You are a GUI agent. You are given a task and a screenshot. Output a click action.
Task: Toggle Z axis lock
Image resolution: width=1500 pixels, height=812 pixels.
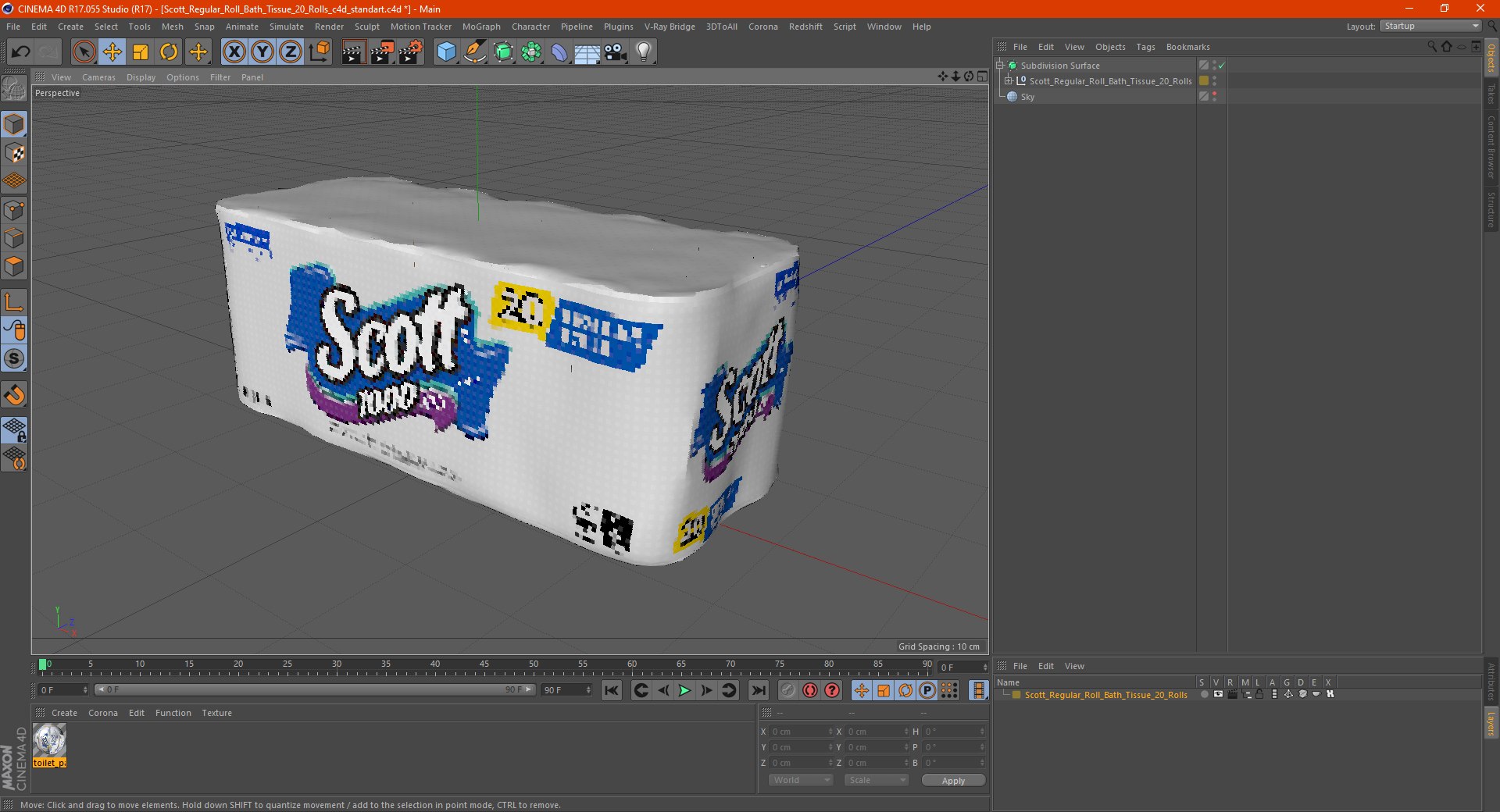pos(291,52)
